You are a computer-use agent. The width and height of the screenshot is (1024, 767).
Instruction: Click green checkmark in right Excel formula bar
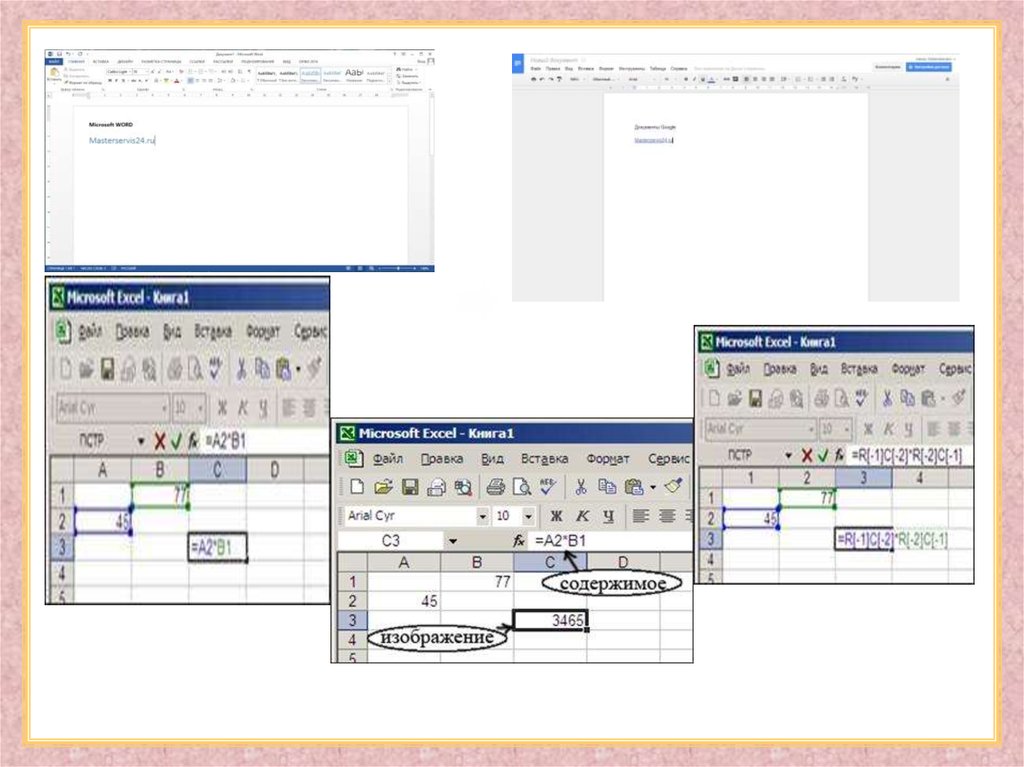point(820,455)
